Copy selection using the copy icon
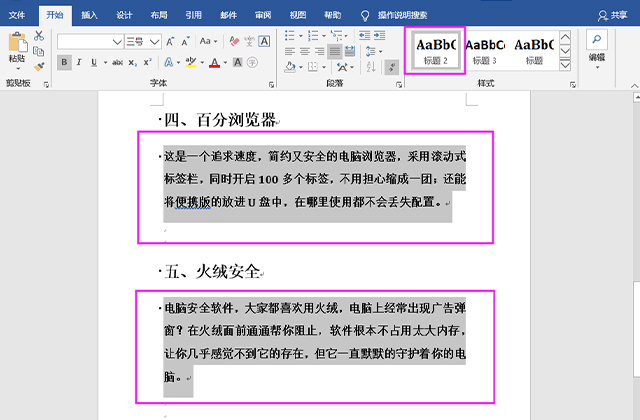This screenshot has width=640, height=420. point(39,51)
